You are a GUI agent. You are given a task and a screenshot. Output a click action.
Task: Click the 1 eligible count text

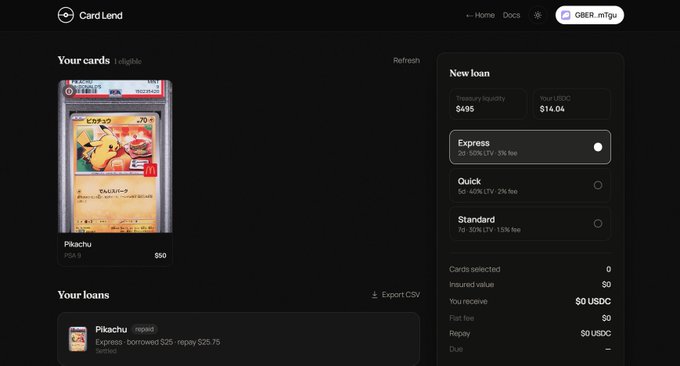tap(128, 62)
